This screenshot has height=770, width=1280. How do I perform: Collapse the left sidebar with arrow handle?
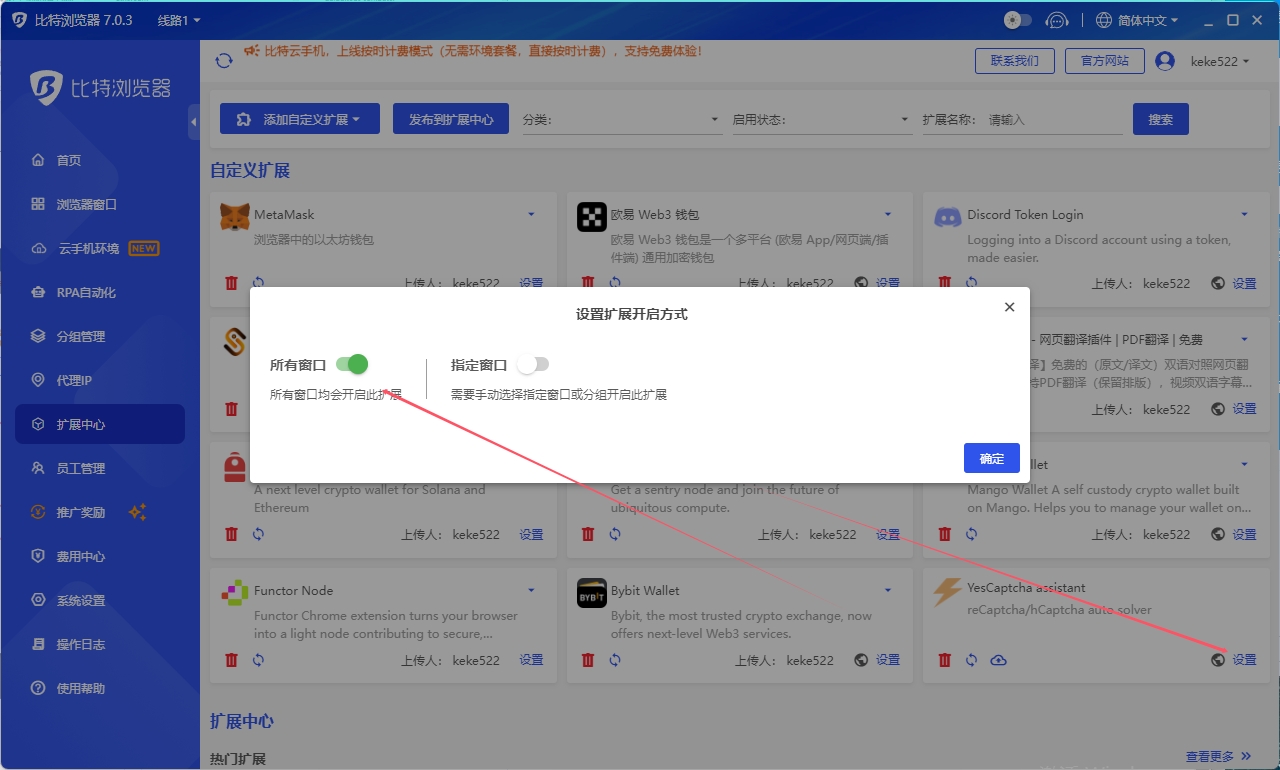click(x=193, y=122)
